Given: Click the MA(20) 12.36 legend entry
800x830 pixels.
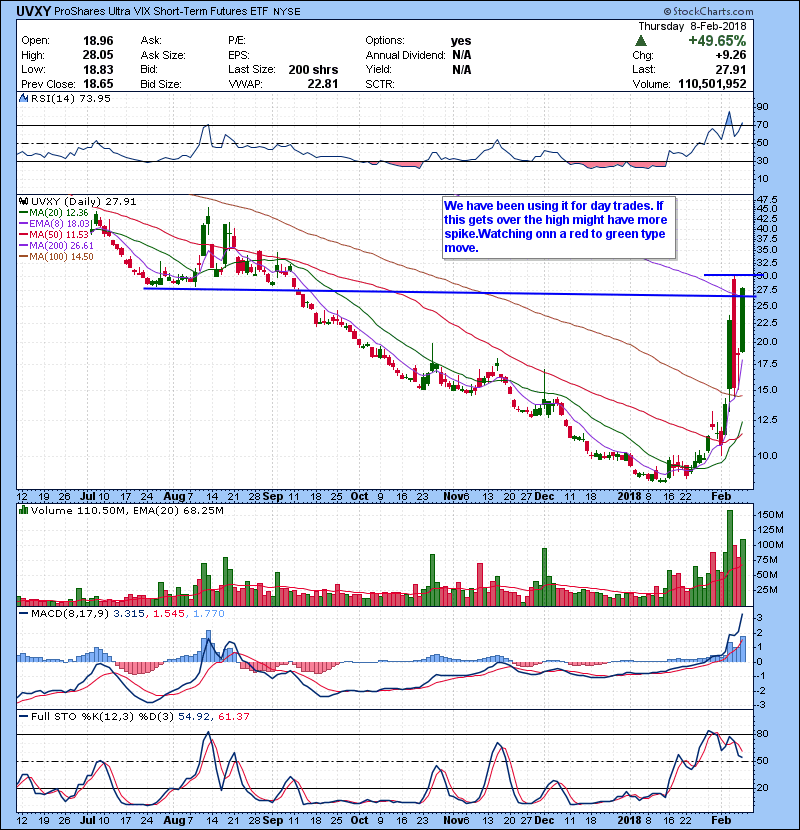Looking at the screenshot, I should click(x=54, y=212).
